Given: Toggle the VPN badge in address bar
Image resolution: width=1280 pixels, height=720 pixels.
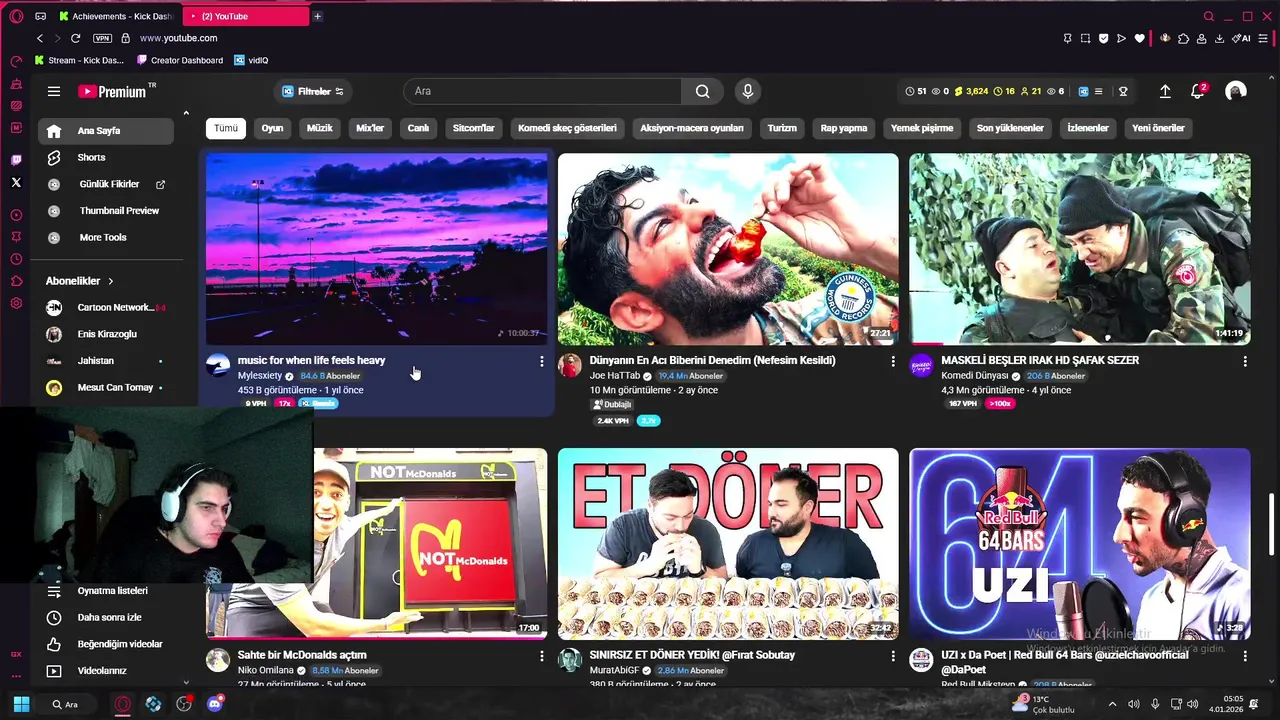Looking at the screenshot, I should click(102, 38).
